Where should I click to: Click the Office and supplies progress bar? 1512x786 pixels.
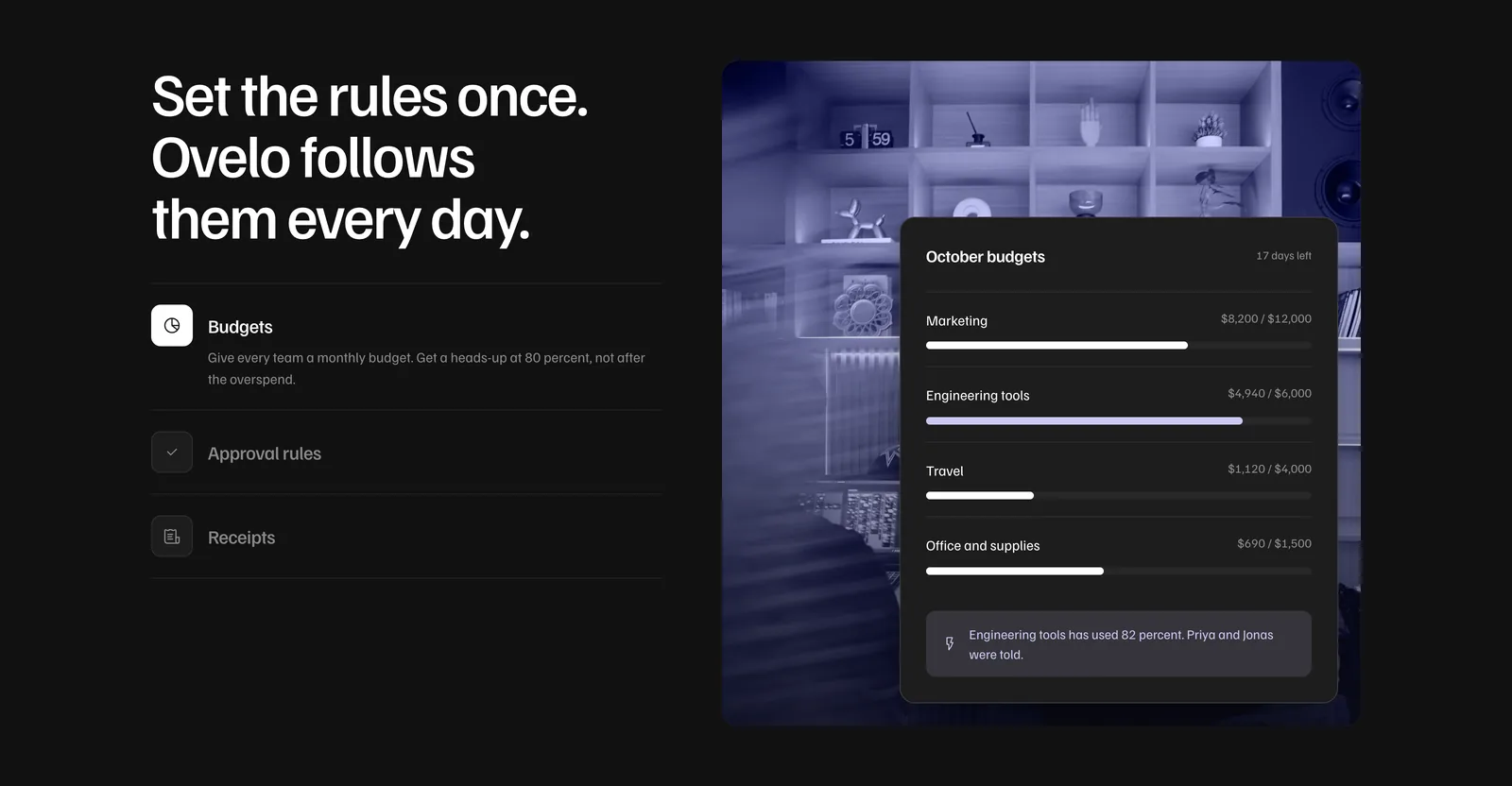[x=1119, y=571]
